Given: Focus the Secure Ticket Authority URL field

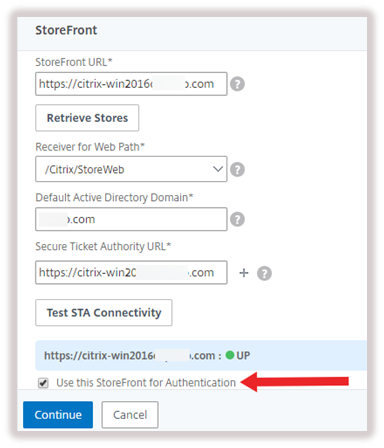Looking at the screenshot, I should (x=131, y=272).
